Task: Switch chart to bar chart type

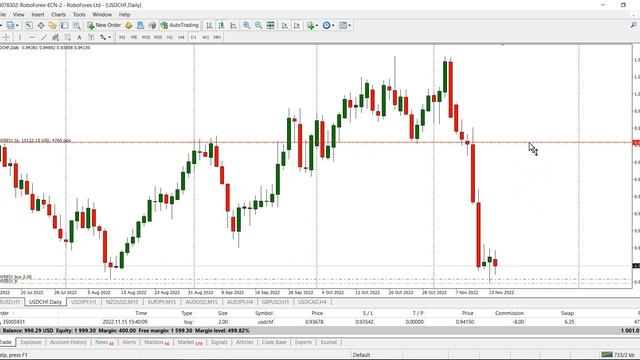Action: point(209,25)
